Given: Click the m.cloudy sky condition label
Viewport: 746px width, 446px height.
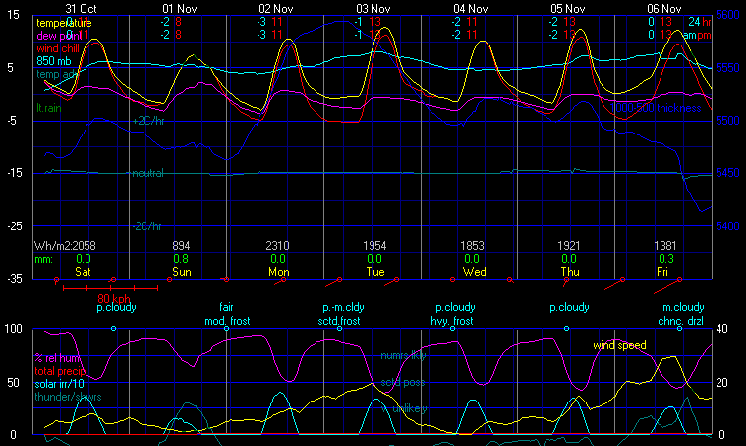Looking at the screenshot, I should tap(683, 307).
